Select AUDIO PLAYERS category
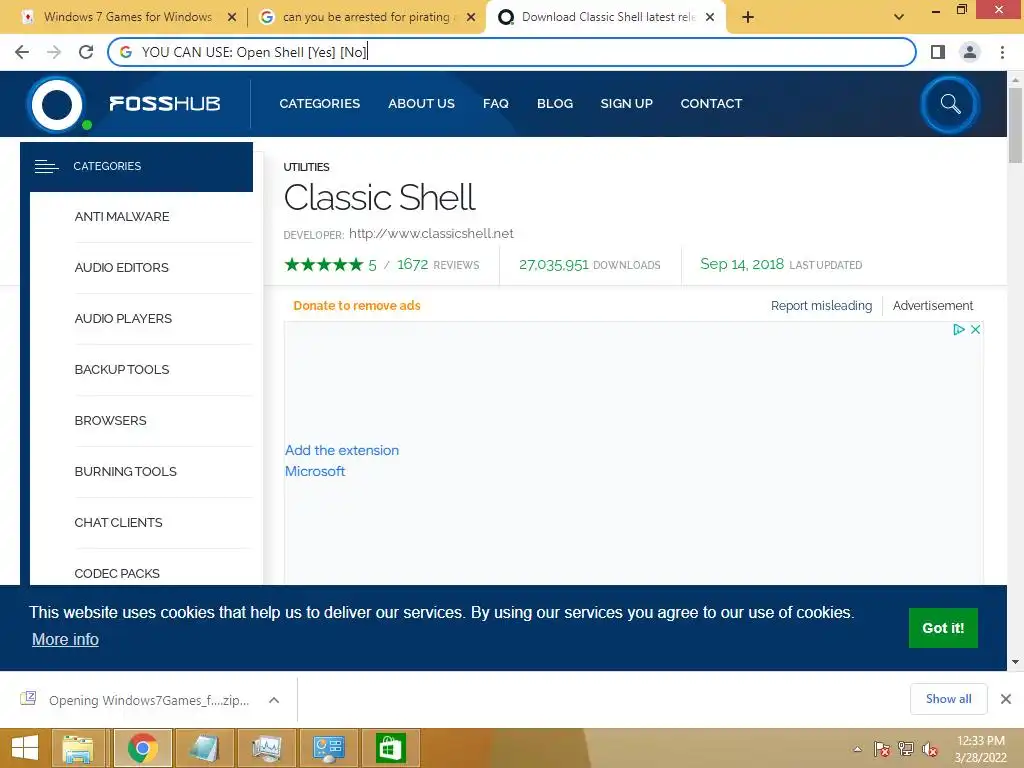This screenshot has width=1024, height=768. [123, 318]
